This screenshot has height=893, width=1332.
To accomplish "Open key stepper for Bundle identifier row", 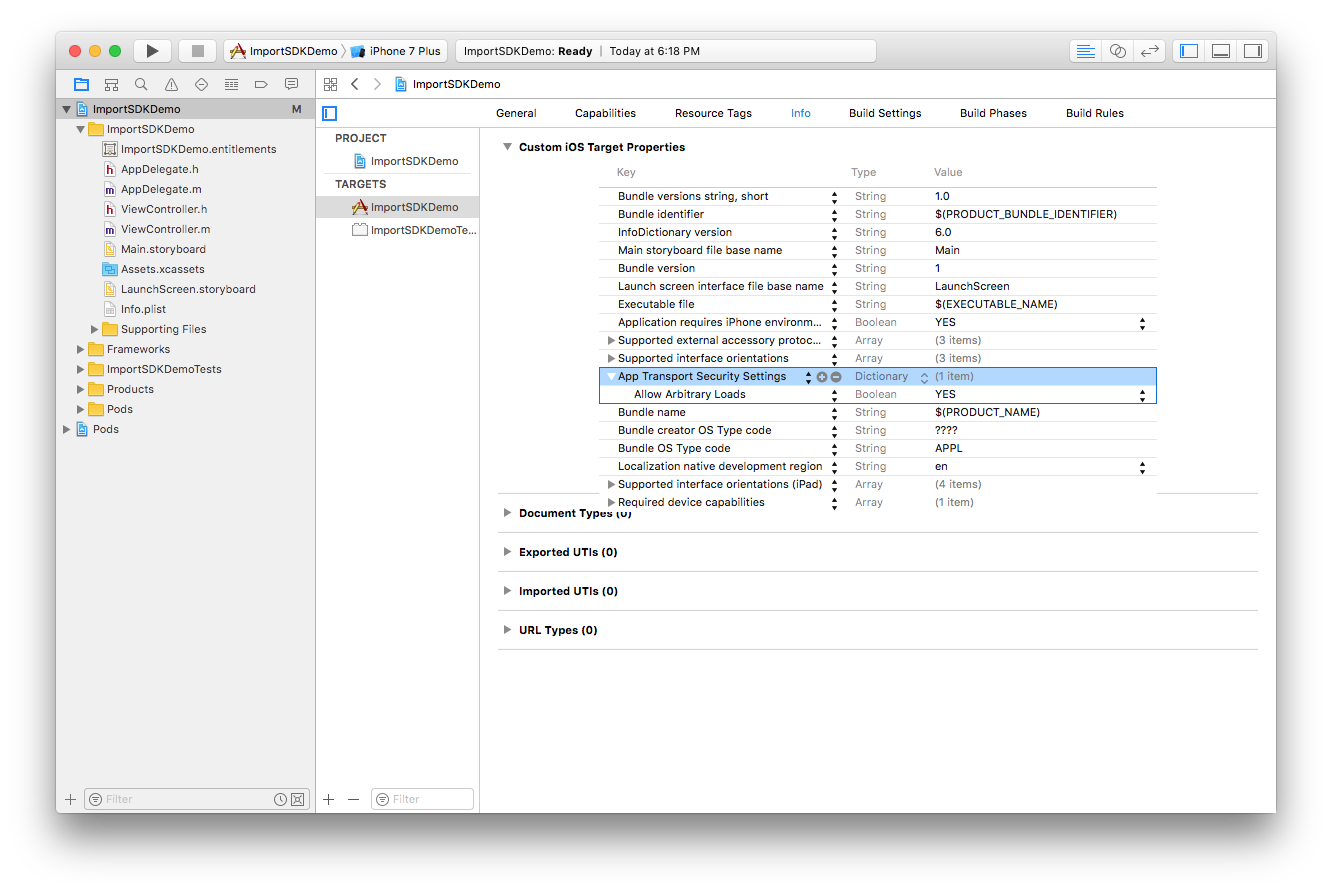I will (x=834, y=215).
